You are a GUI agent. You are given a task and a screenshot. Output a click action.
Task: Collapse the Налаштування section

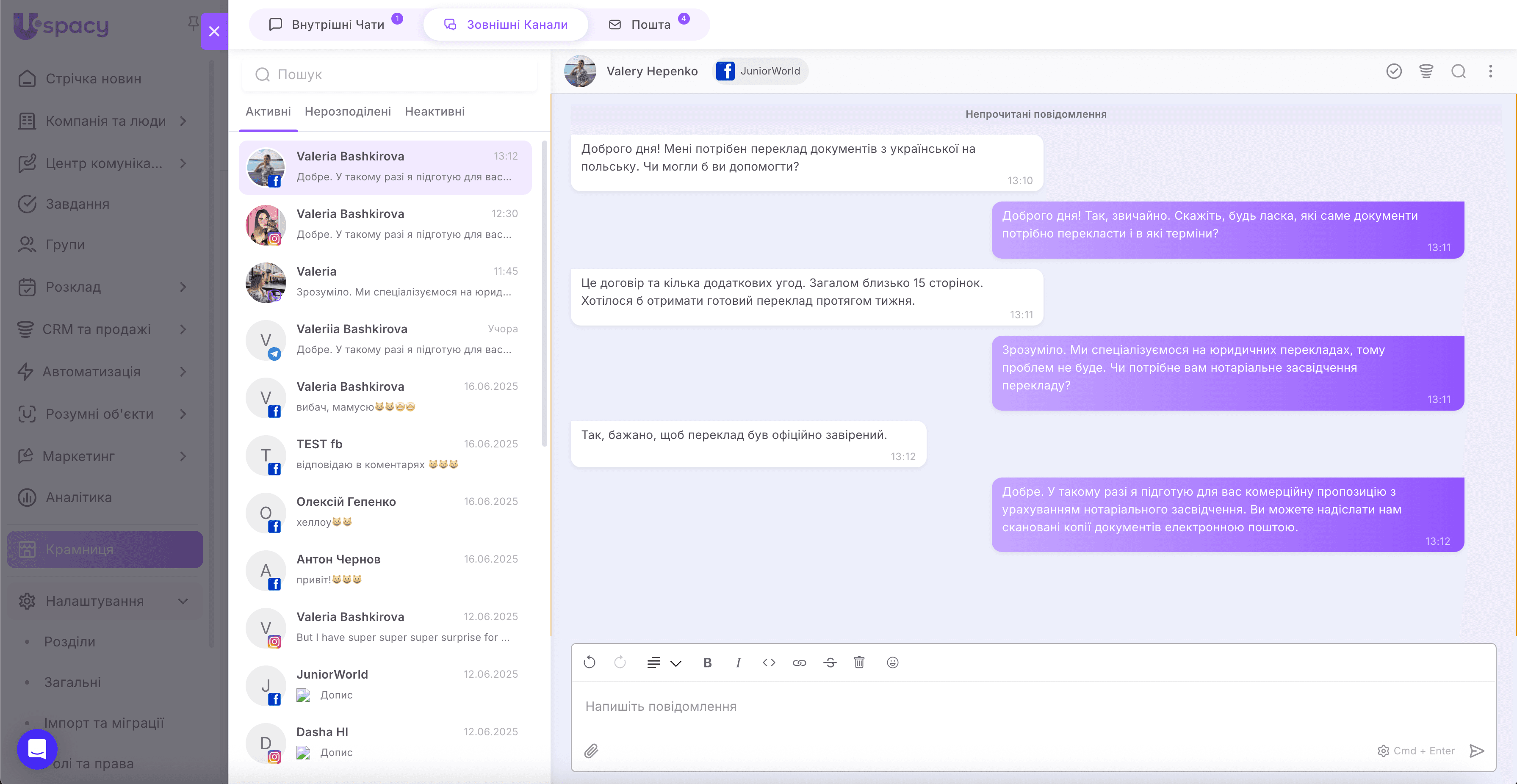click(x=183, y=601)
